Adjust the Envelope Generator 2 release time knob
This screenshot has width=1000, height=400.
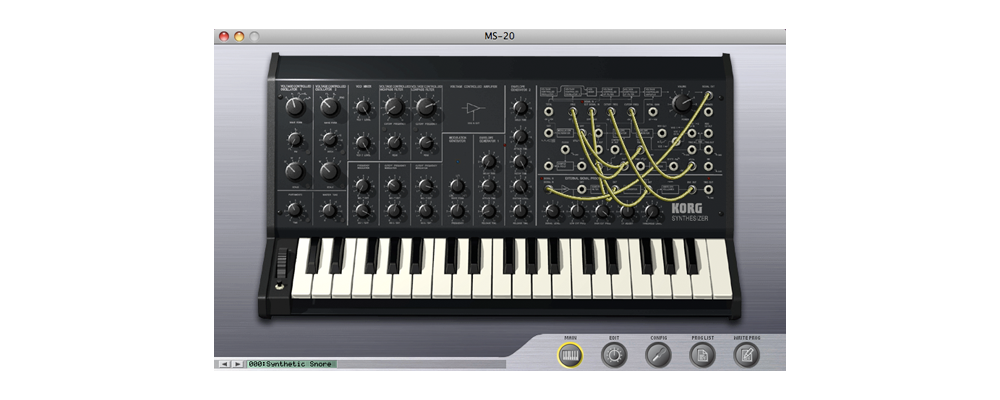pos(521,210)
